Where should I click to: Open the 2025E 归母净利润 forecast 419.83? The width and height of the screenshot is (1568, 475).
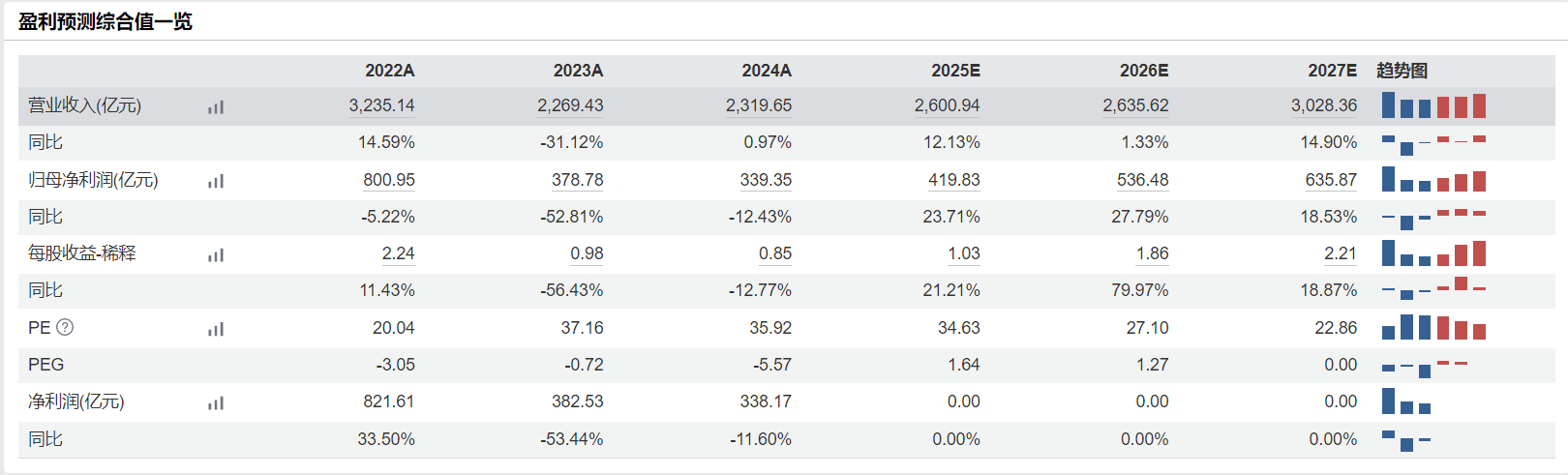pos(953,180)
